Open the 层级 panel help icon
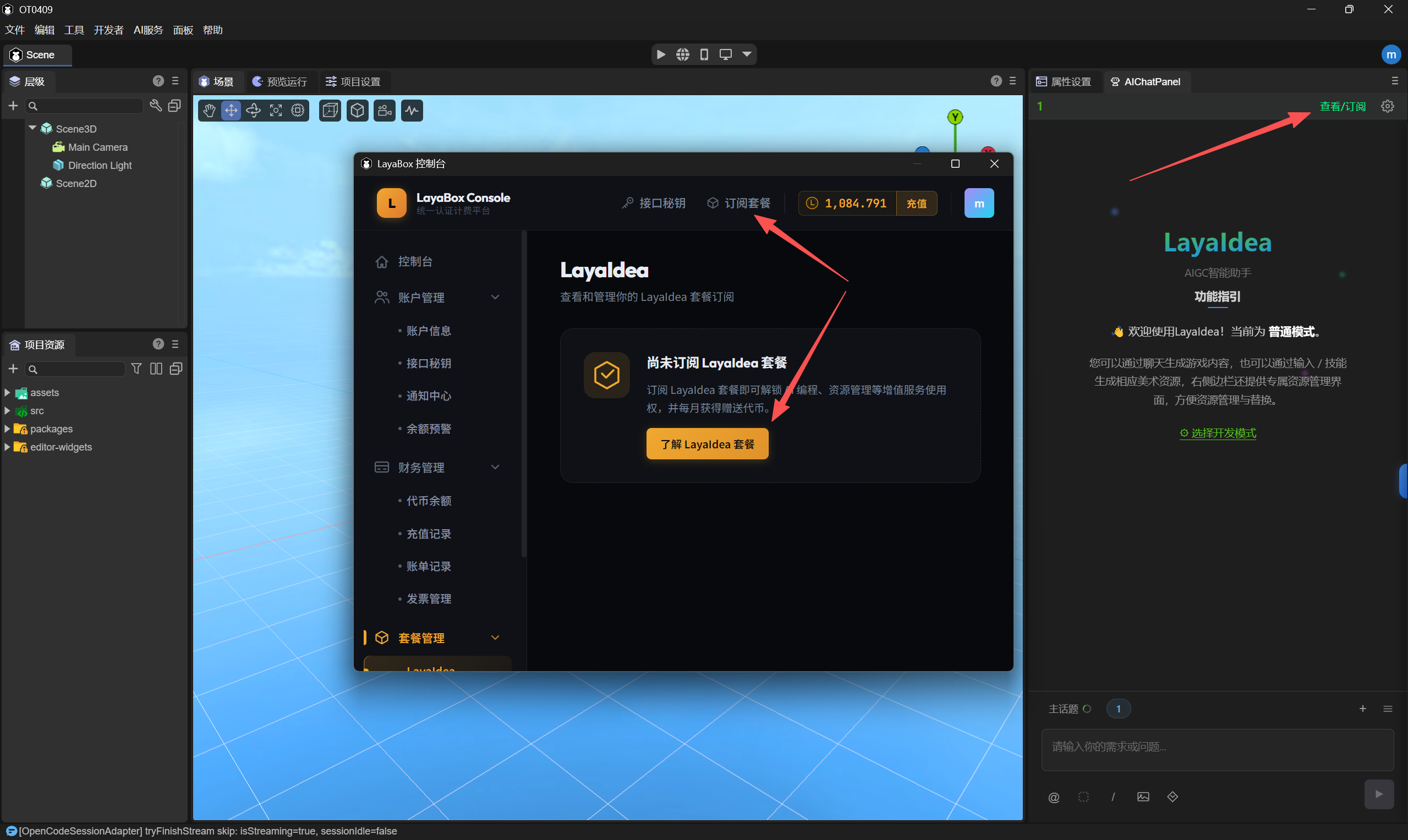 click(158, 81)
